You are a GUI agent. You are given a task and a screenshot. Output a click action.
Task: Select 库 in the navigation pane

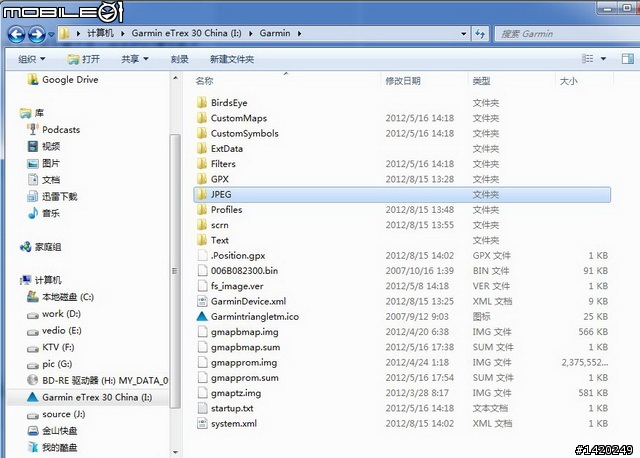pyautogui.click(x=32, y=113)
